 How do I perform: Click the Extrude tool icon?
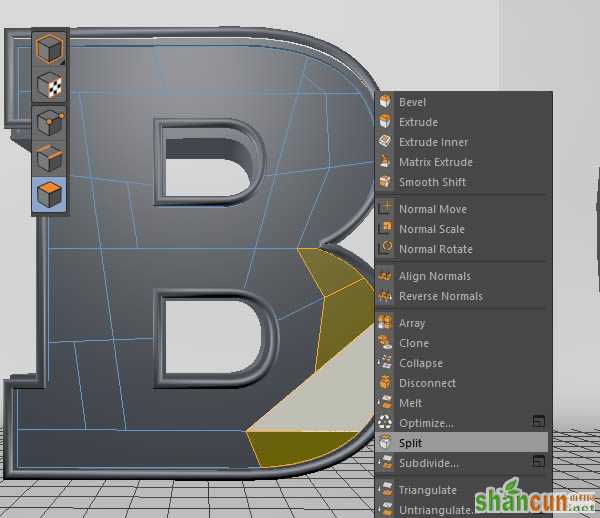click(x=385, y=122)
